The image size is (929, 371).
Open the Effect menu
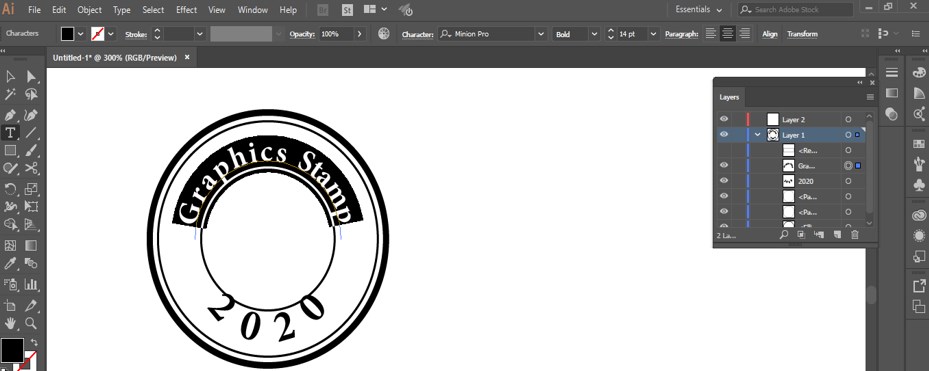(x=187, y=10)
